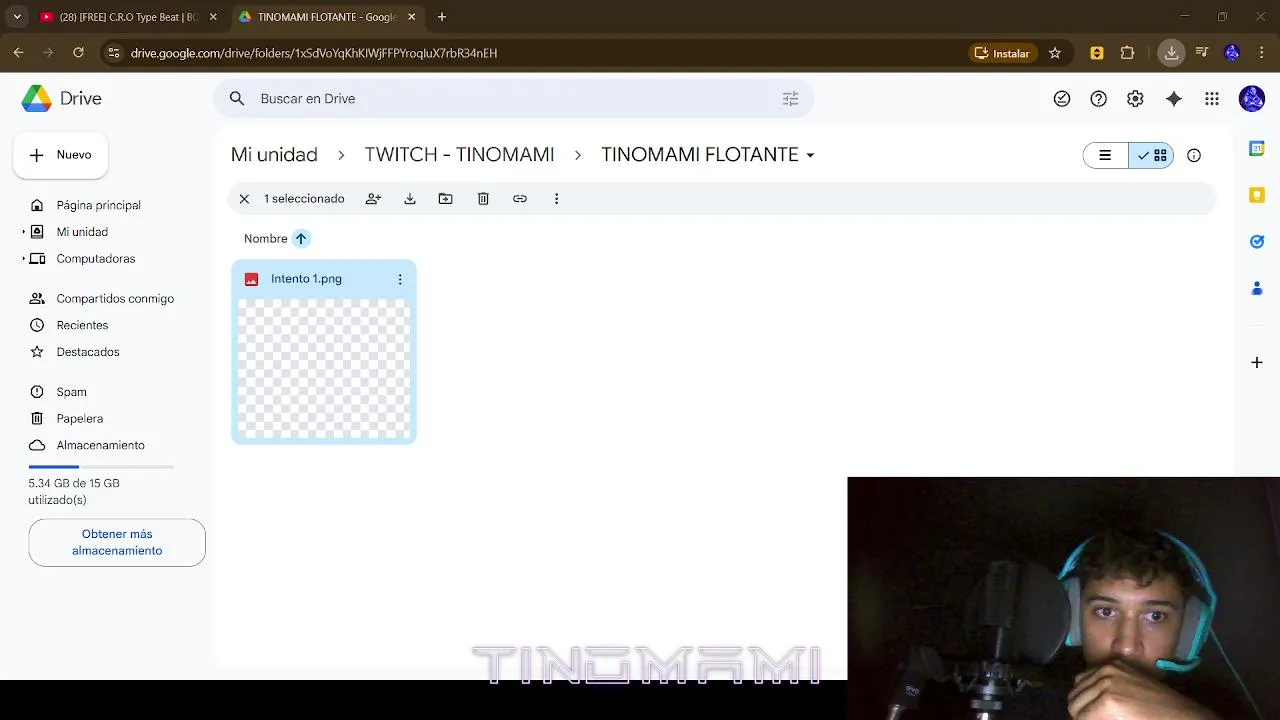Reverse the sort direction arrow
1280x720 pixels.
pos(301,239)
